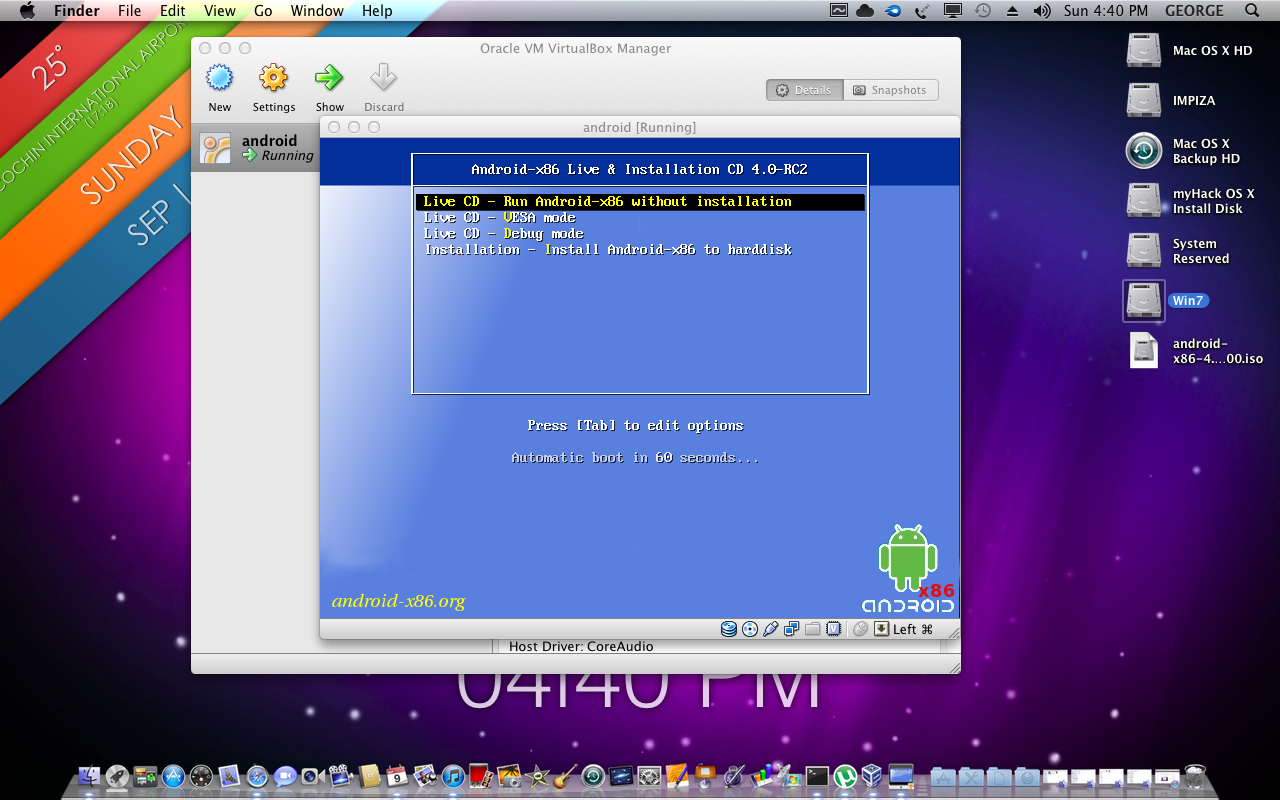The height and width of the screenshot is (800, 1280).
Task: Open the Apple menu
Action: tap(27, 11)
